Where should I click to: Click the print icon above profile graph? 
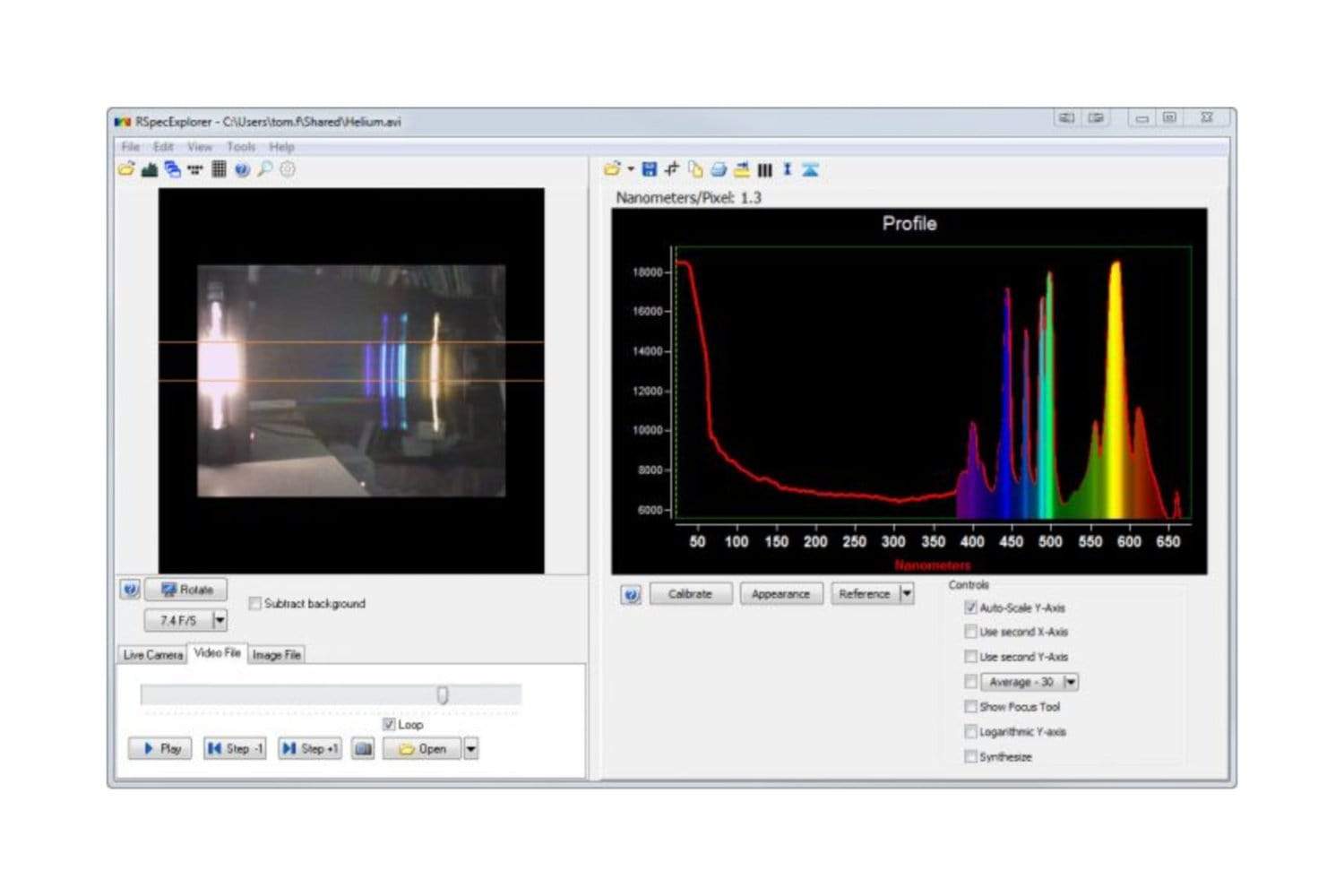719,169
